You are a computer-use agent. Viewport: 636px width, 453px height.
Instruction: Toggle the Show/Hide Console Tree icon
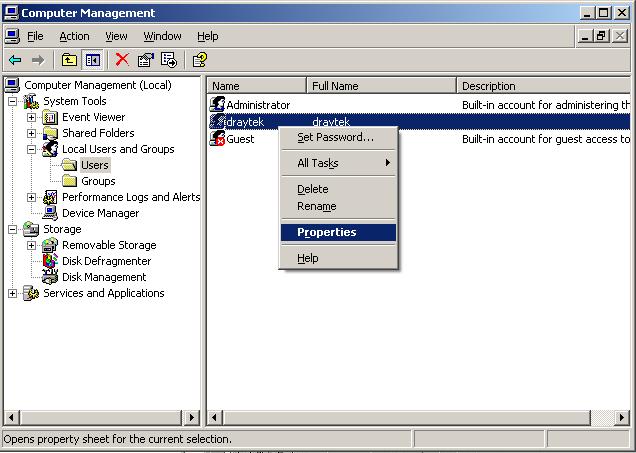click(x=92, y=60)
